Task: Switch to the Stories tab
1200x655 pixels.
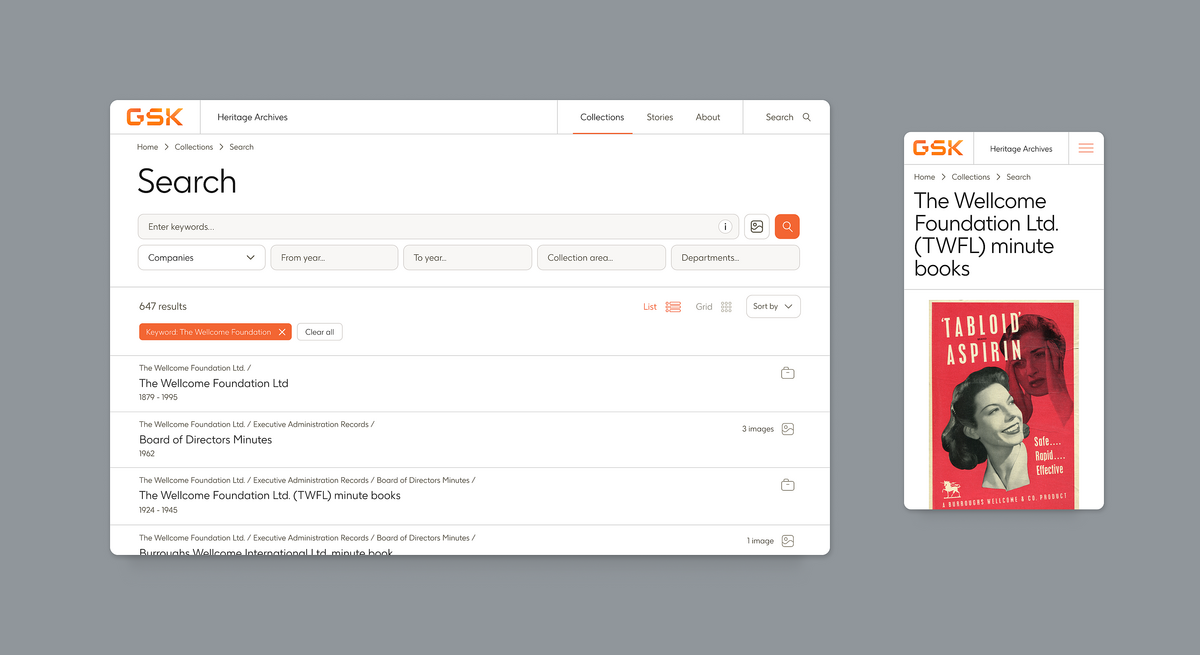Action: coord(659,117)
